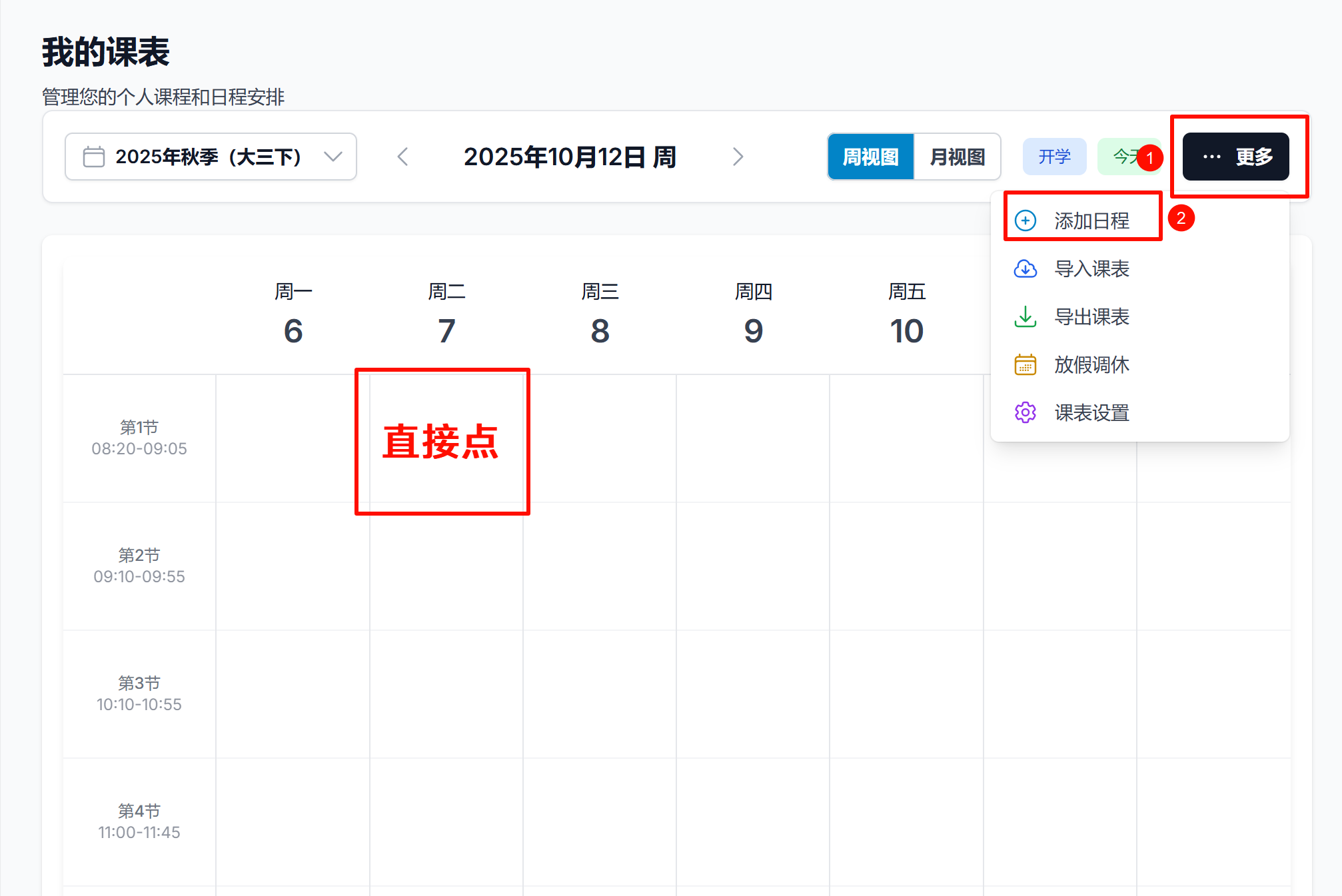The width and height of the screenshot is (1342, 896).
Task: Switch to 月视图 month view
Action: pyautogui.click(x=958, y=157)
